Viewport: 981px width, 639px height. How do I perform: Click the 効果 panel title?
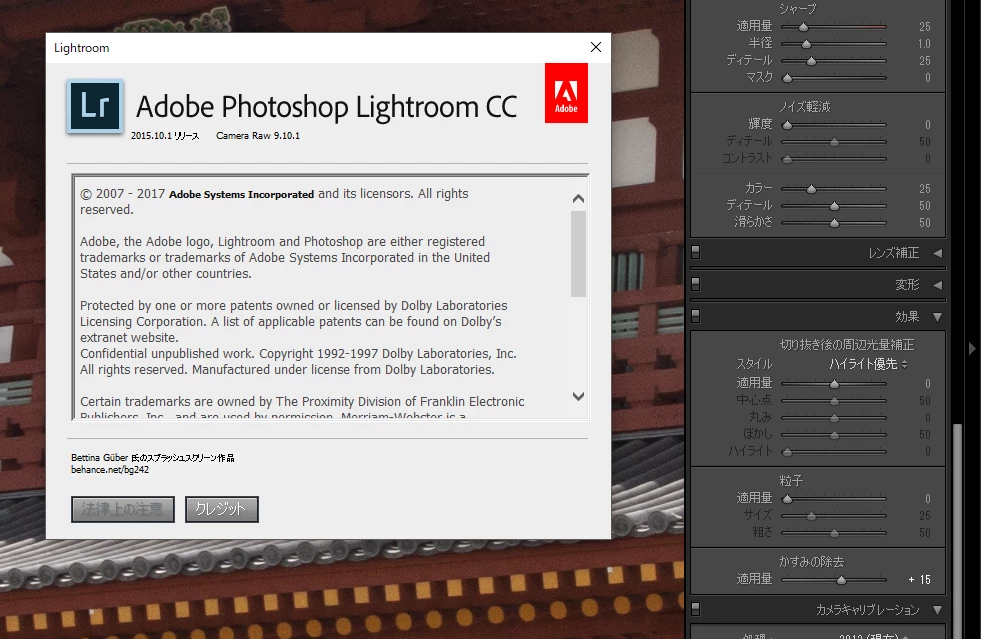(907, 317)
